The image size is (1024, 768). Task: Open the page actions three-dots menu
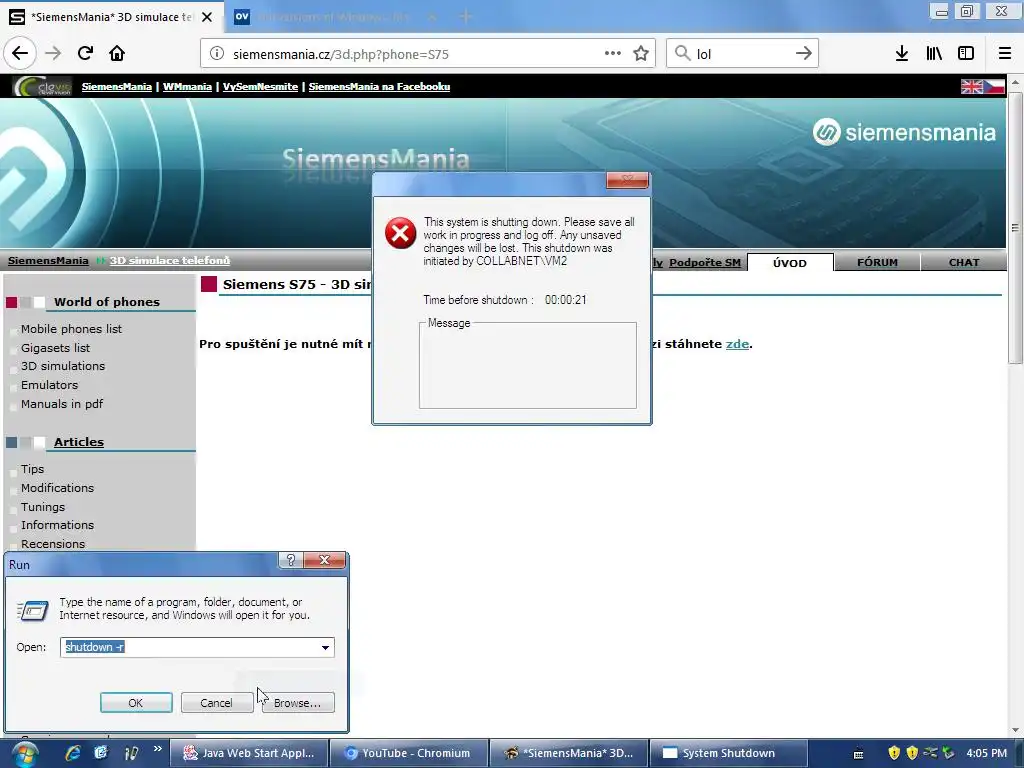click(612, 54)
